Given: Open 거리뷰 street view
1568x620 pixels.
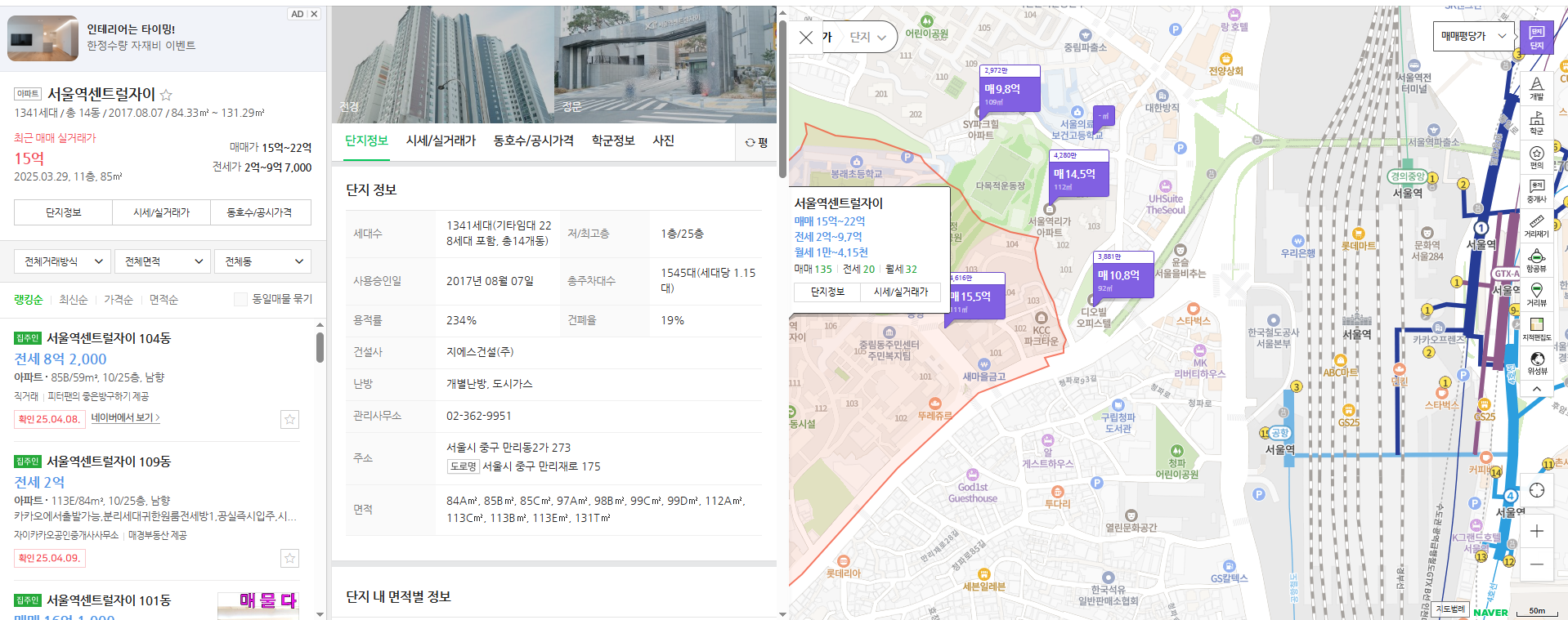Looking at the screenshot, I should [x=1536, y=295].
